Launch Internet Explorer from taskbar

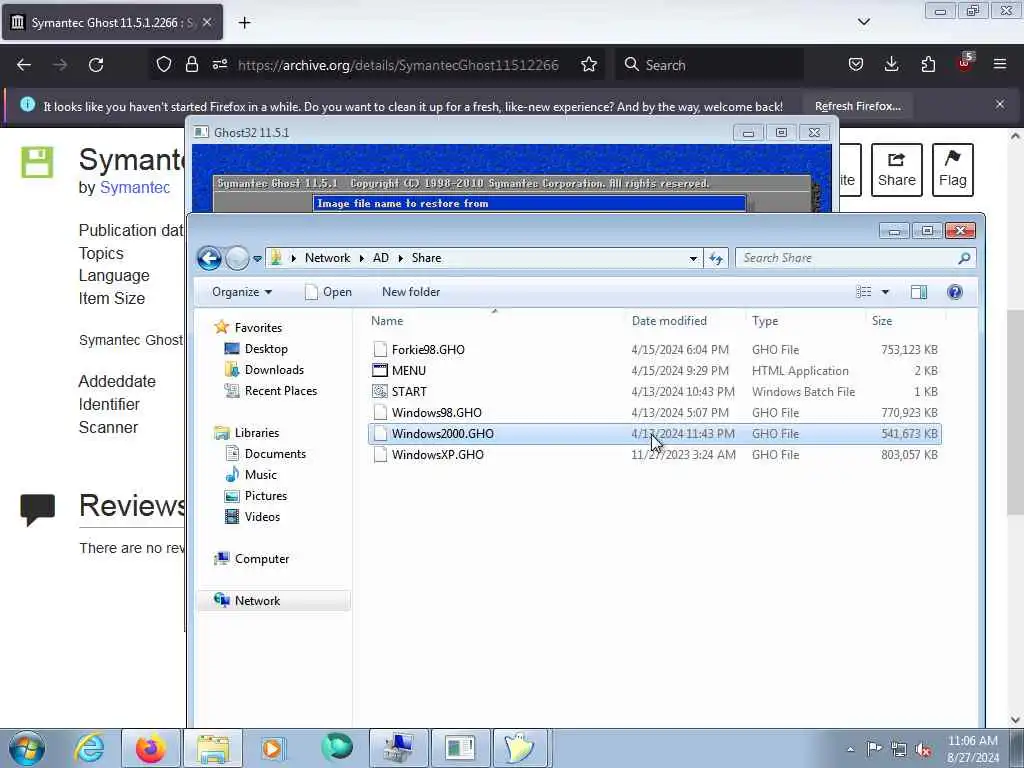(x=89, y=748)
